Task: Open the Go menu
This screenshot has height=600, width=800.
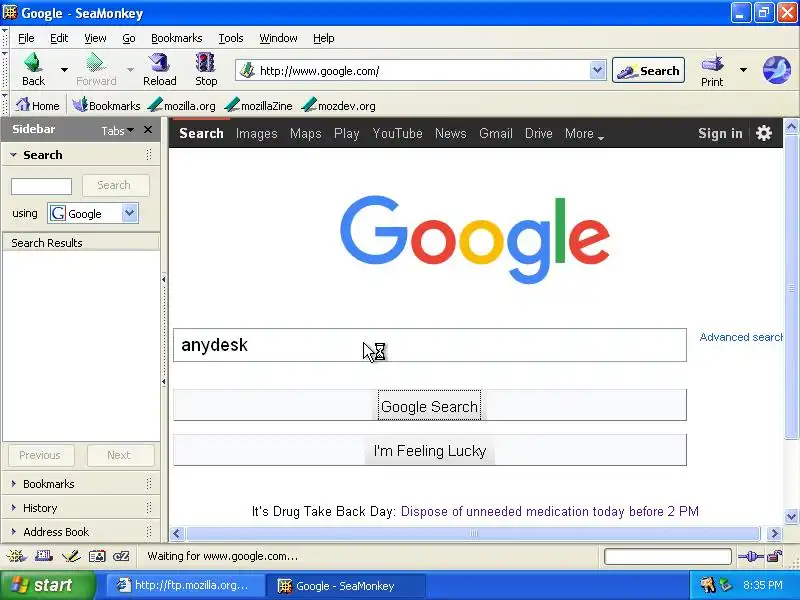Action: (x=129, y=38)
